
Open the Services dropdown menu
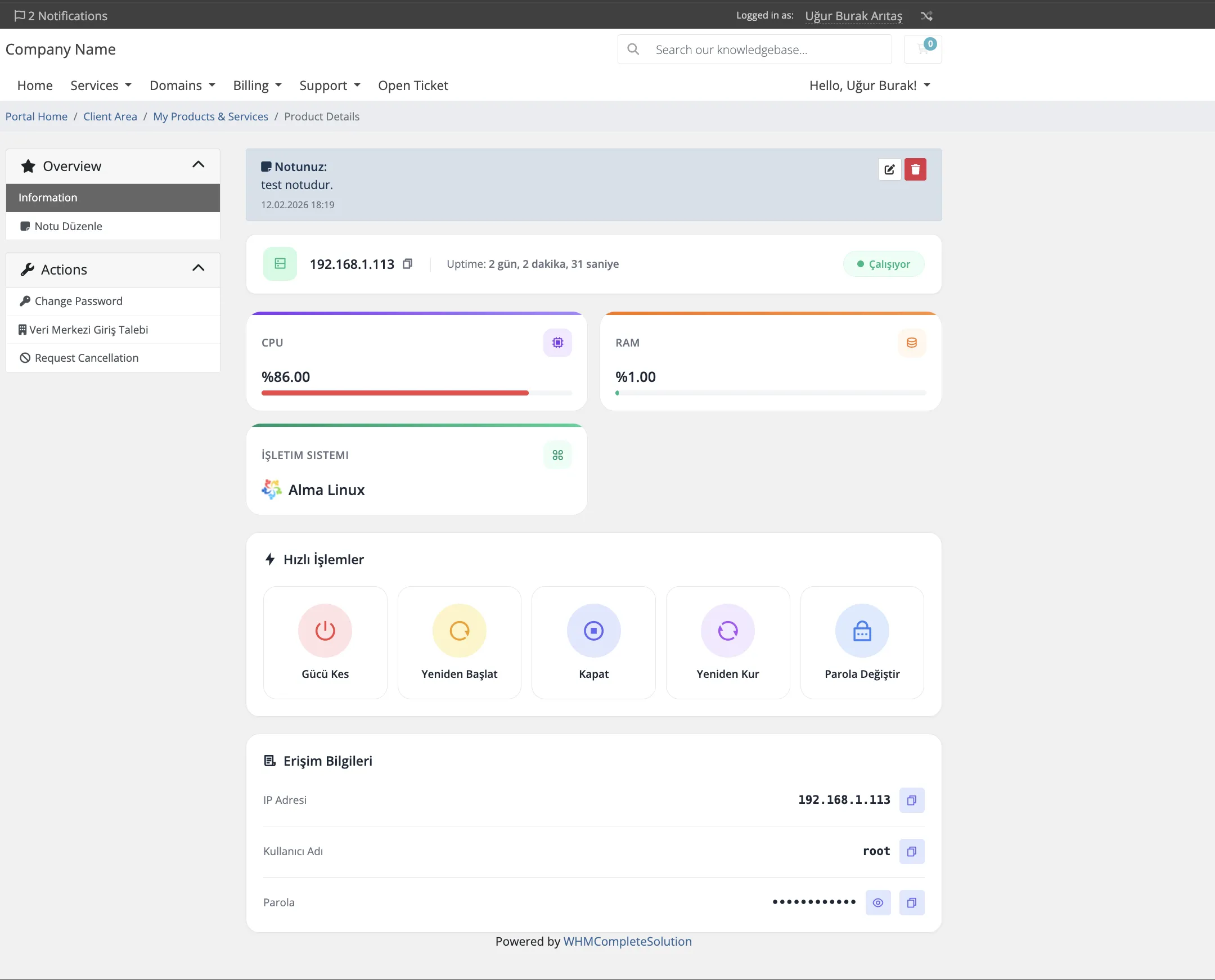[101, 86]
